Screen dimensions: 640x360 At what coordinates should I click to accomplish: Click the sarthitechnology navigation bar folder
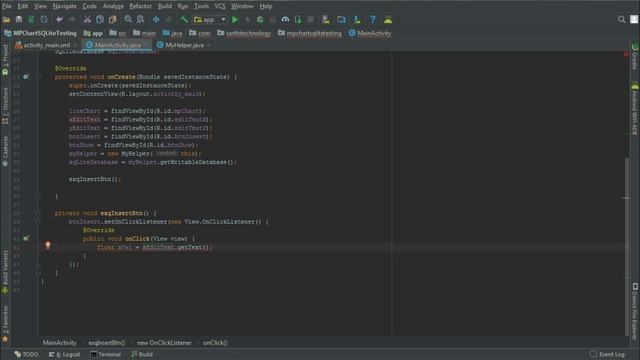tap(244, 33)
